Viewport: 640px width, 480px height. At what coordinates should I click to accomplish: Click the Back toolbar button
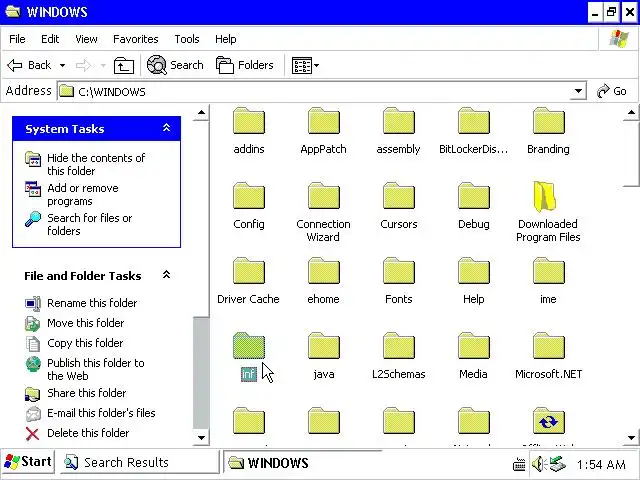tap(29, 65)
